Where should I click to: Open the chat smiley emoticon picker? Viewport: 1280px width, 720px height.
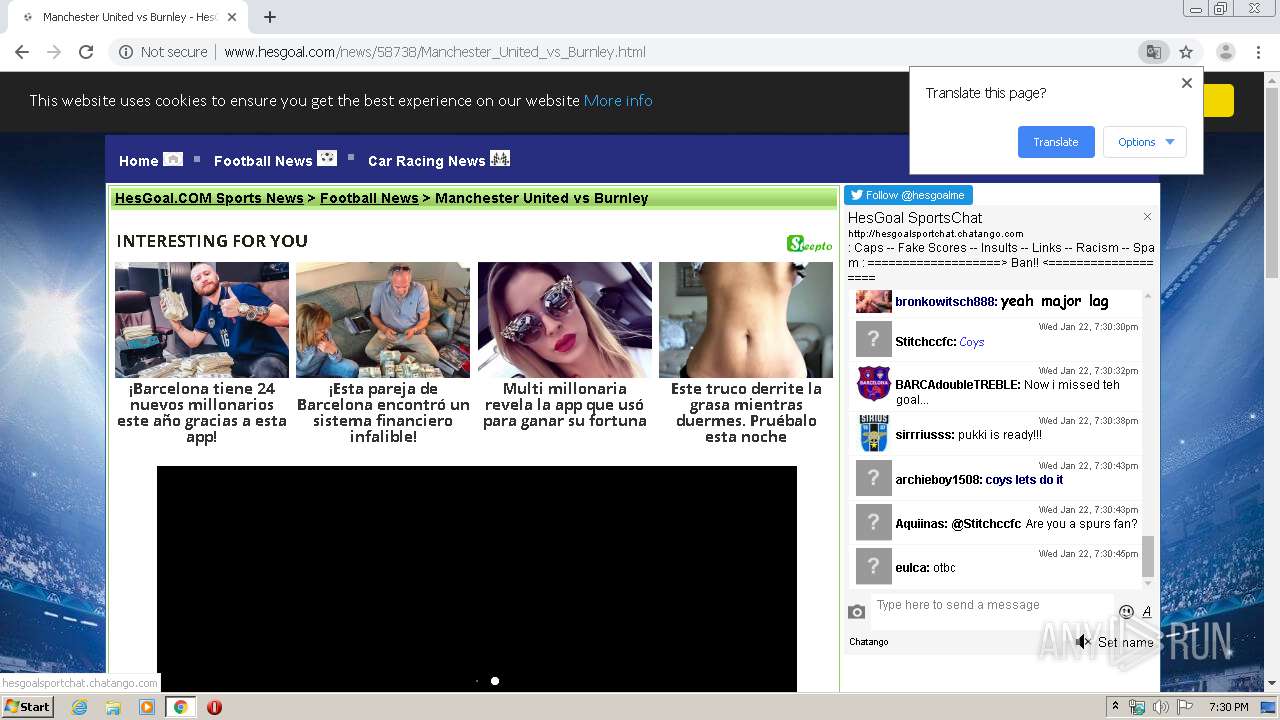(1126, 611)
